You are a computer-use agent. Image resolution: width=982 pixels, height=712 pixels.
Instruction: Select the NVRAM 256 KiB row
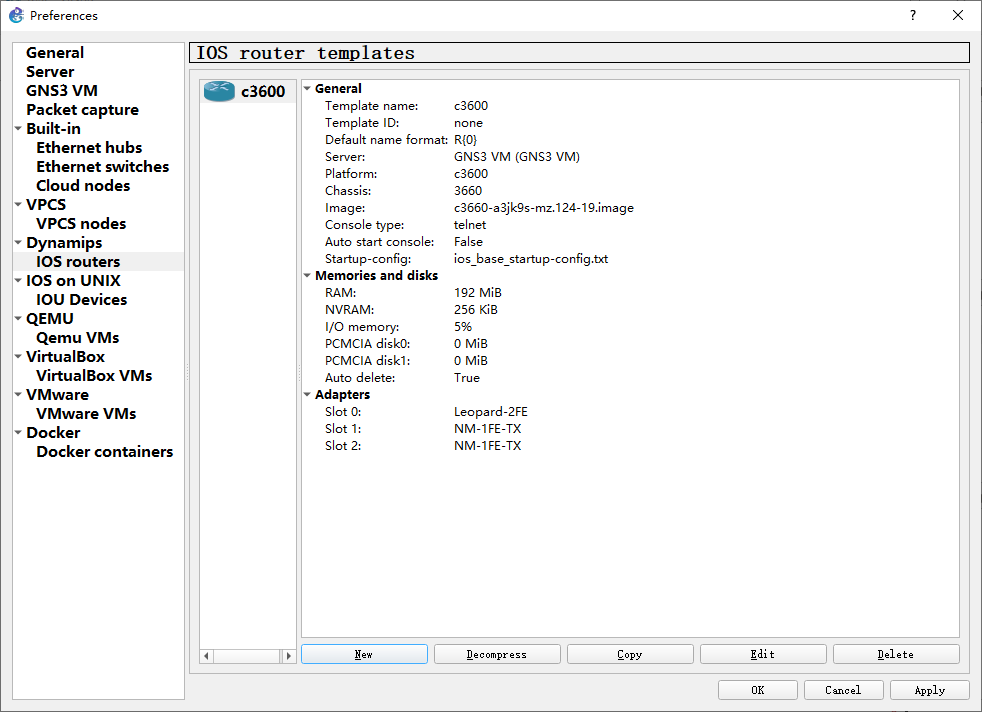(630, 309)
